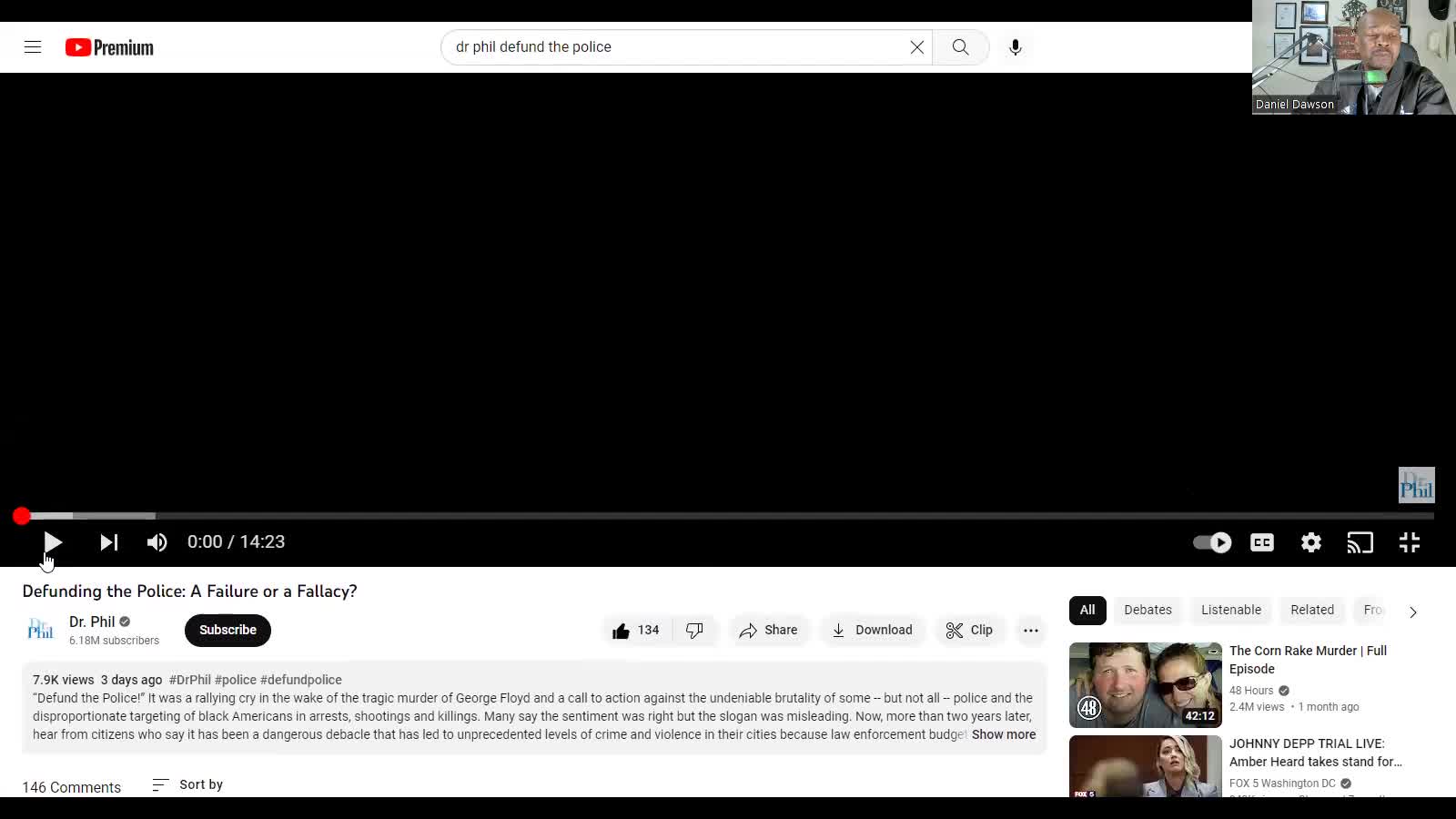Expand description with Show more
The height and width of the screenshot is (819, 1456).
[x=1004, y=734]
